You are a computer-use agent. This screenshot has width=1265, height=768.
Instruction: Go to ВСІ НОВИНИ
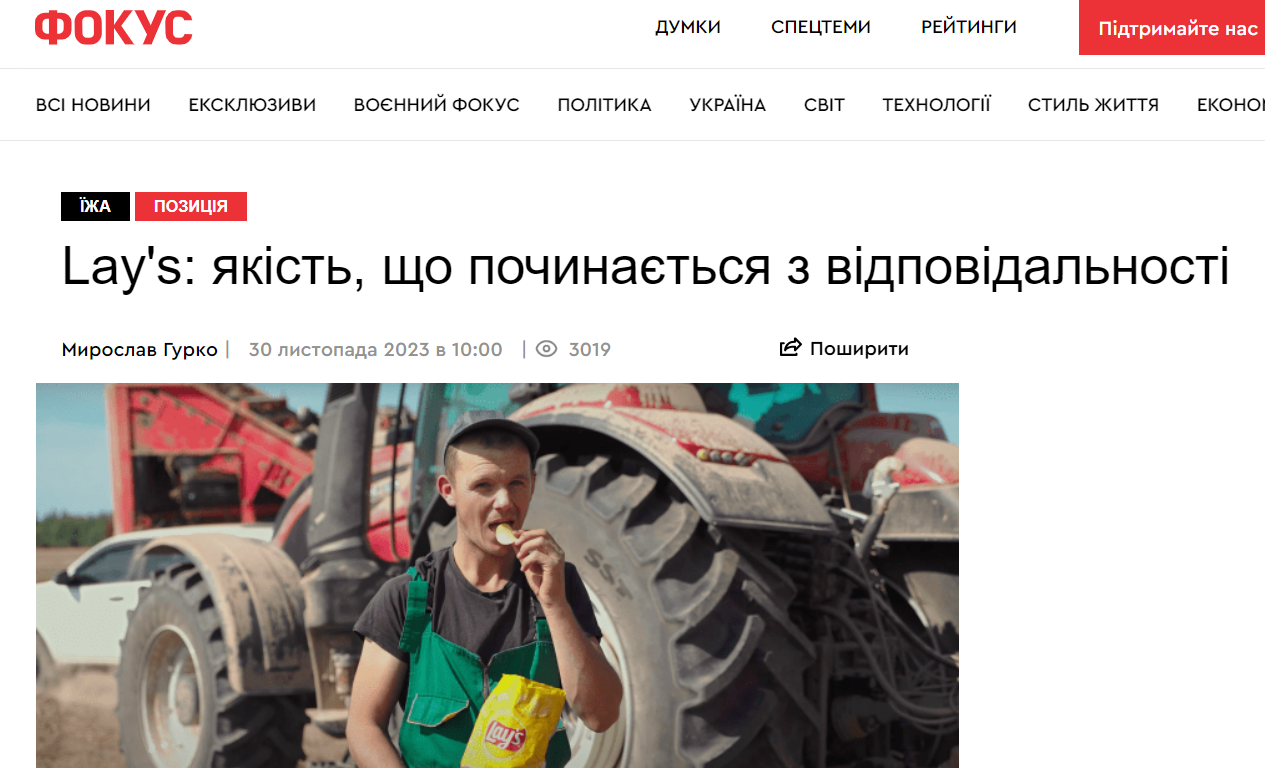[93, 105]
